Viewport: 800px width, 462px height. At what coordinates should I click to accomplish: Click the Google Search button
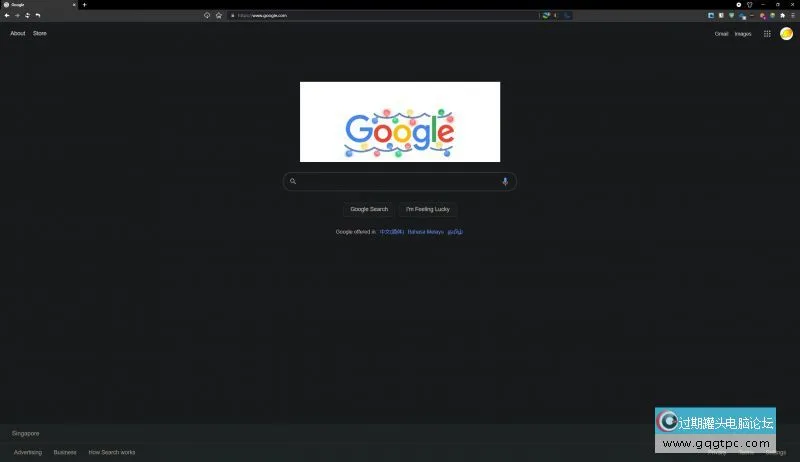click(x=369, y=209)
